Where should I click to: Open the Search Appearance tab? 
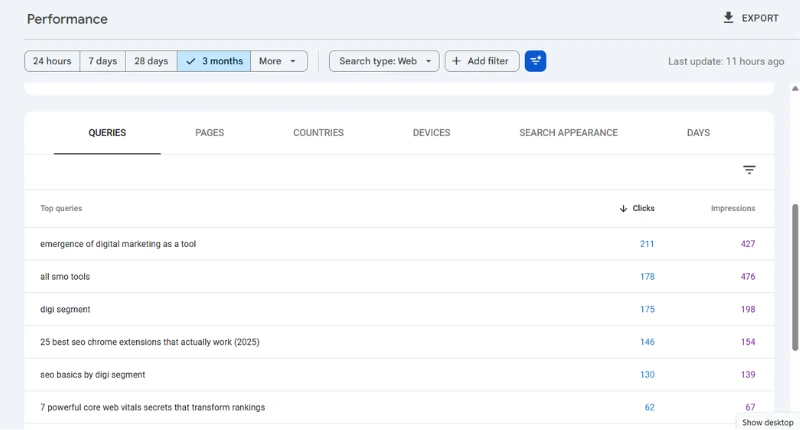tap(568, 133)
